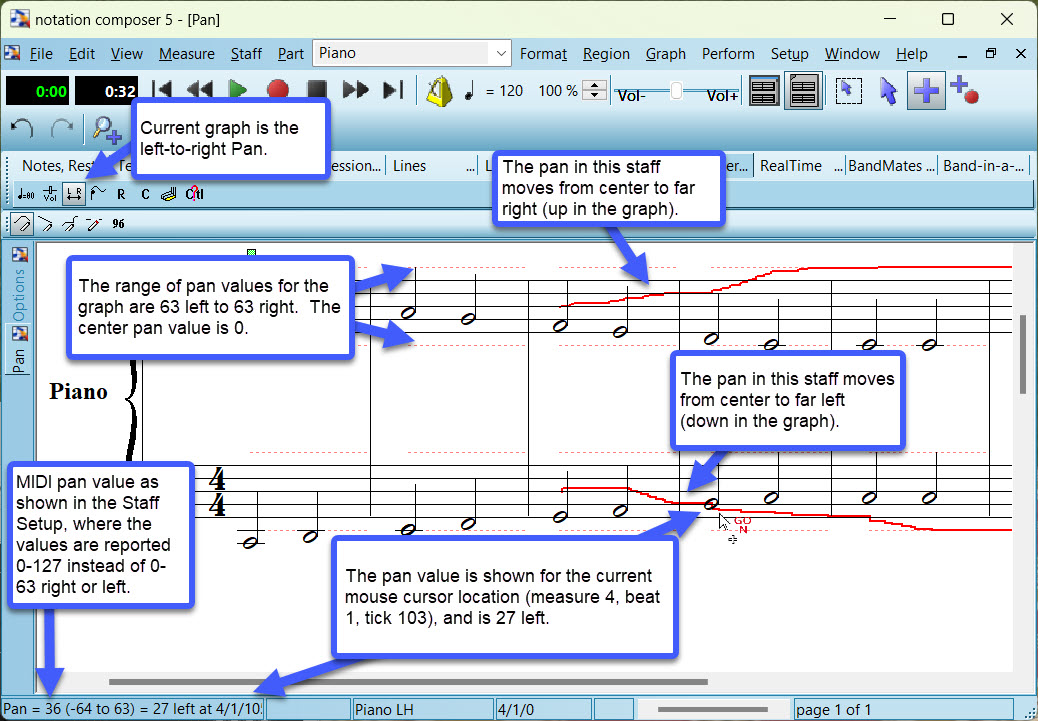Select the blue arrow Select mode icon
The height and width of the screenshot is (721, 1038).
(887, 91)
